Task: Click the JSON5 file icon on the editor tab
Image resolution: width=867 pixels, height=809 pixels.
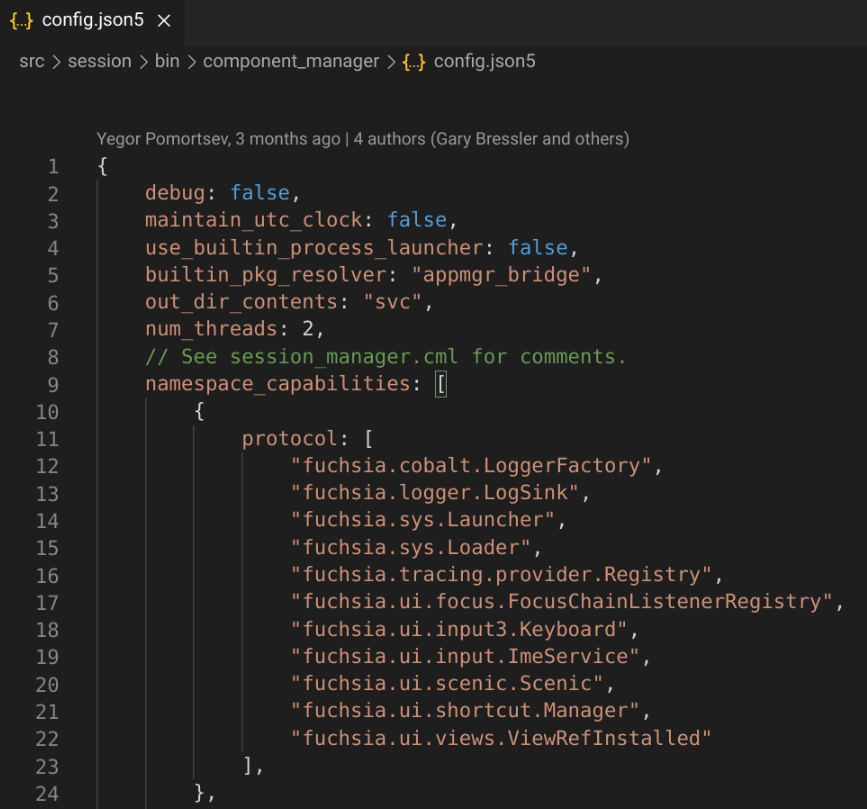Action: [20, 19]
